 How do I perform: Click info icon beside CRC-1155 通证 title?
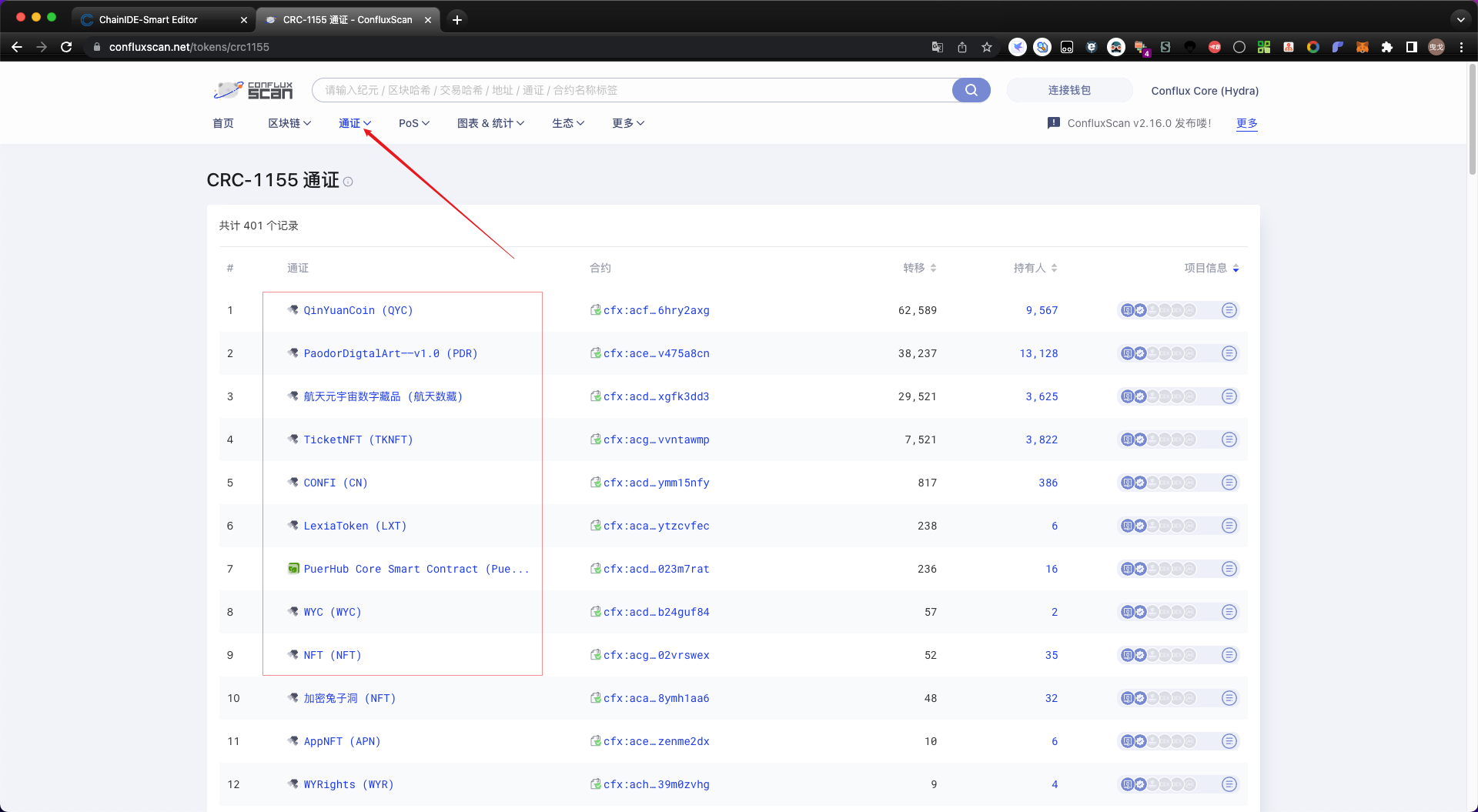coord(348,182)
